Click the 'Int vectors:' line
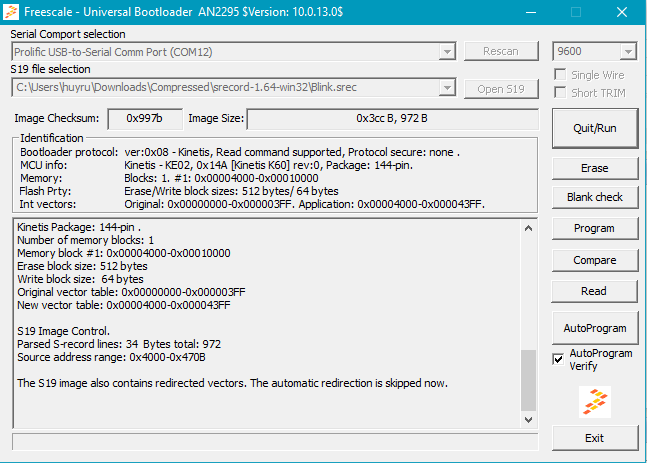This screenshot has width=647, height=463. [252, 204]
